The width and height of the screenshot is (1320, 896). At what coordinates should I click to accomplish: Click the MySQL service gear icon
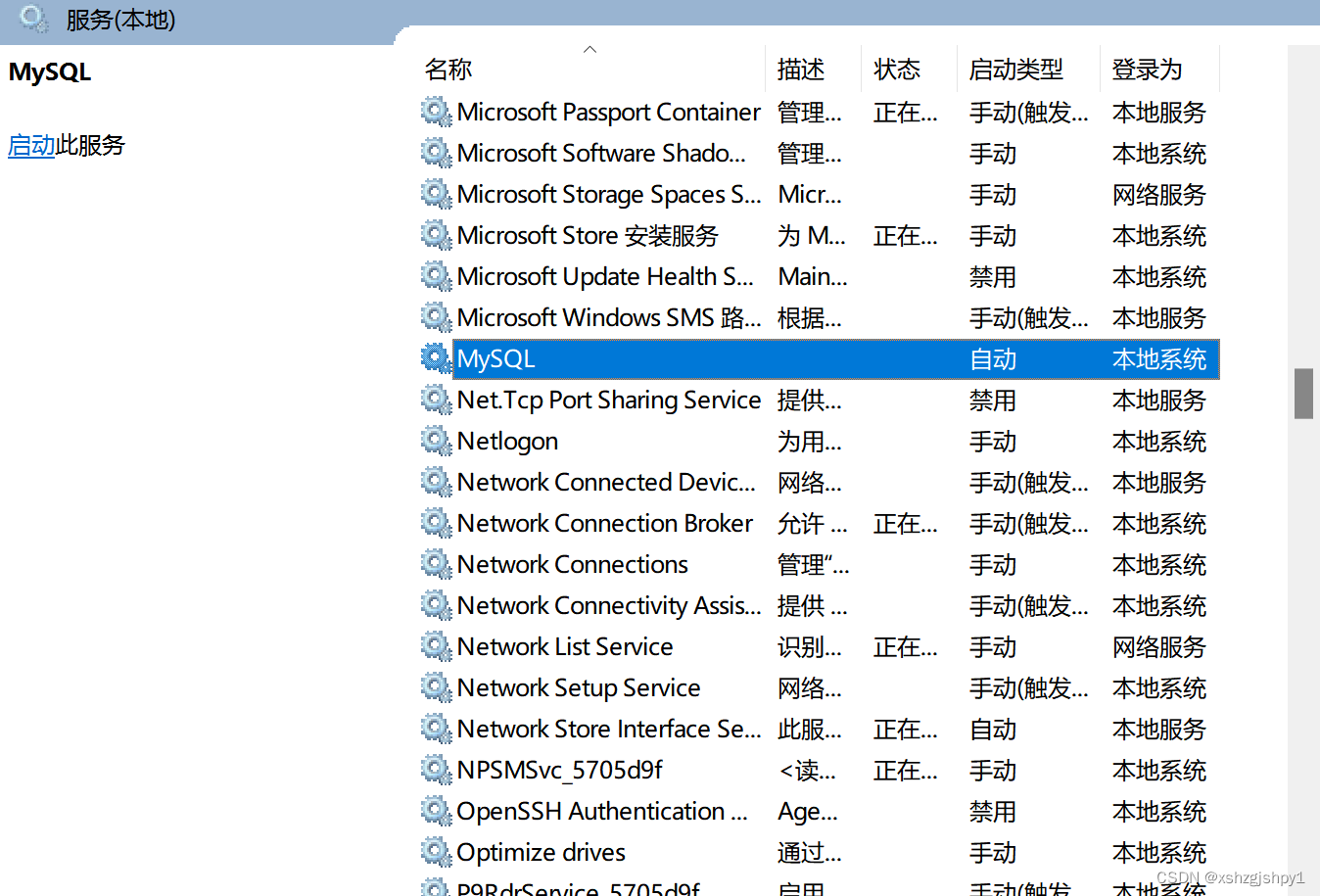(x=436, y=358)
